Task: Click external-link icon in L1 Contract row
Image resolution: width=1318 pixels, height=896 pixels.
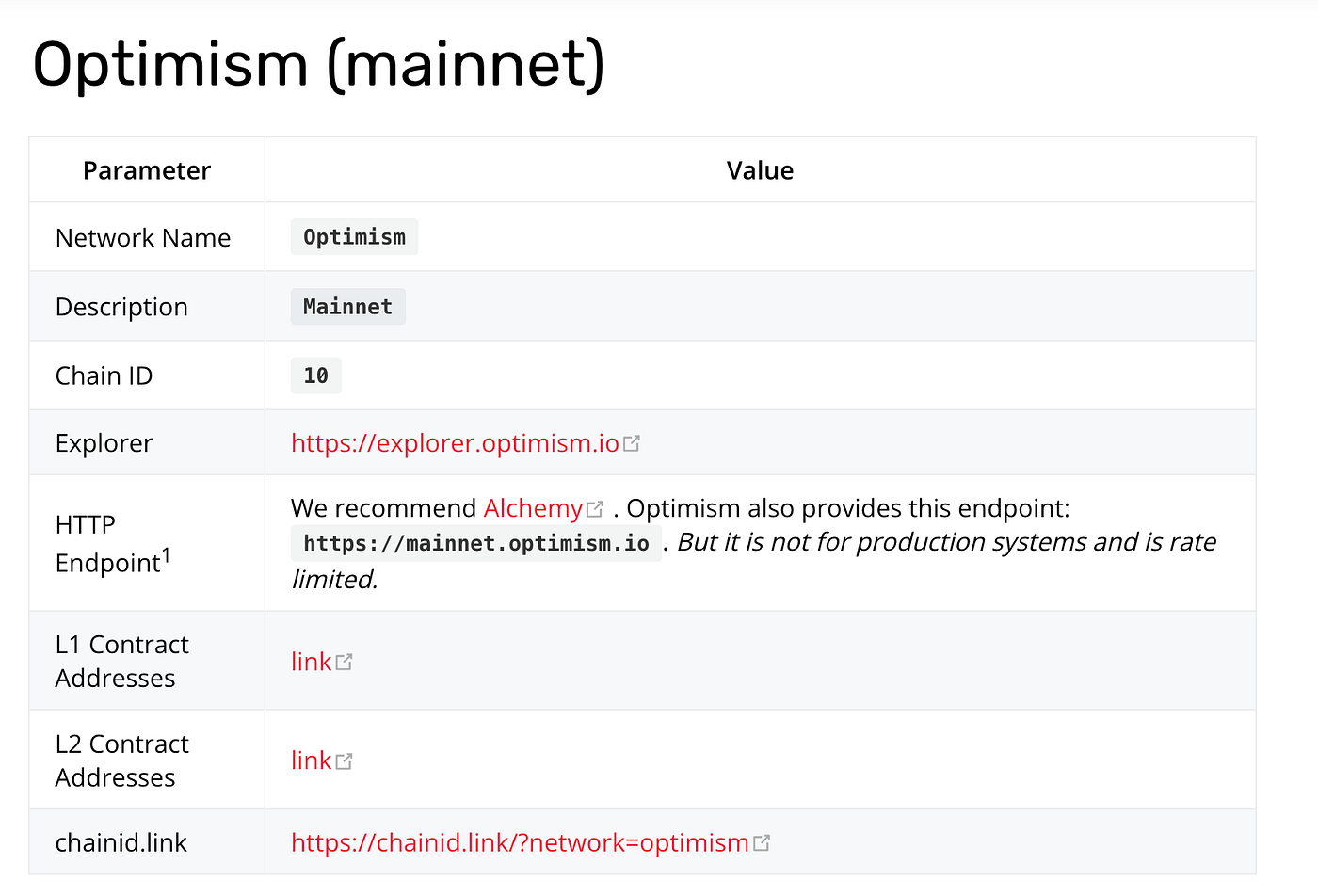Action: (344, 663)
